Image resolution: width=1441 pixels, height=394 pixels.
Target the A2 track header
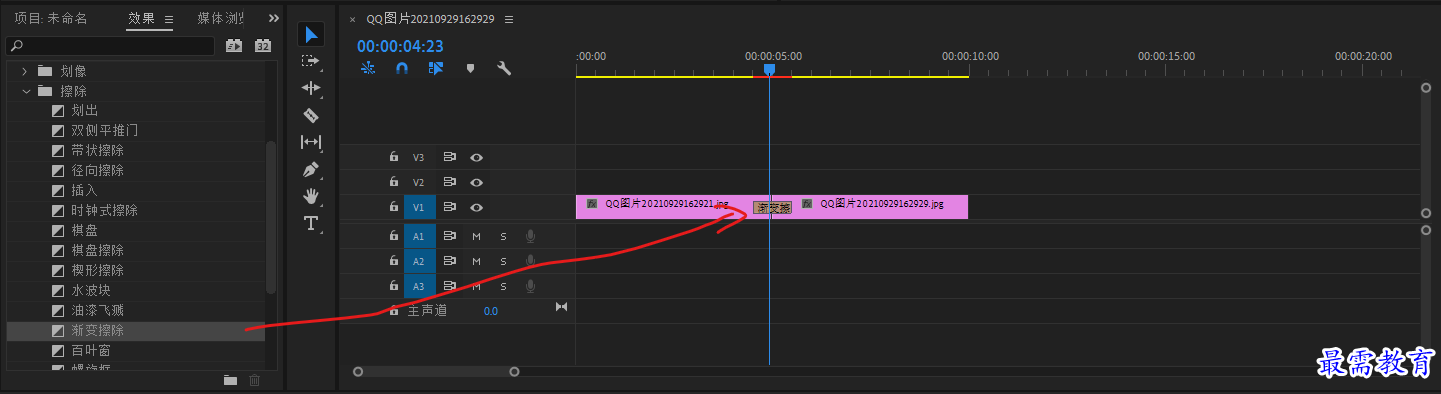pyautogui.click(x=419, y=261)
